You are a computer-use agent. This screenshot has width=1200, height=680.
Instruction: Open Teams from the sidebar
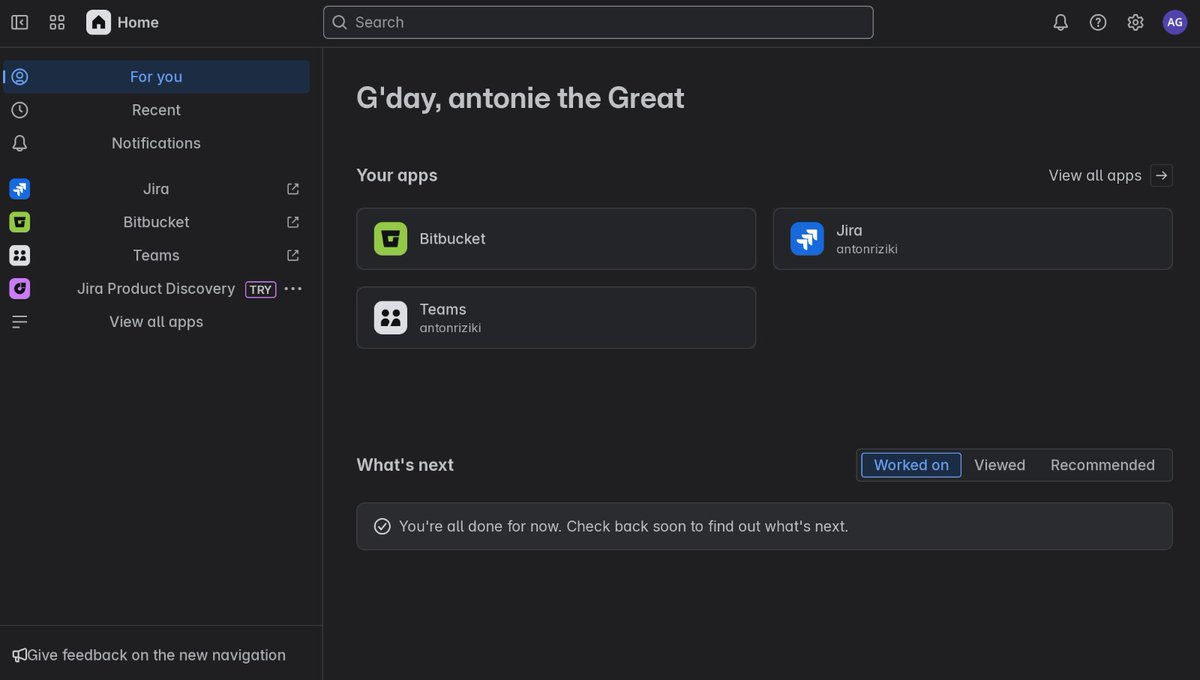pyautogui.click(x=156, y=255)
